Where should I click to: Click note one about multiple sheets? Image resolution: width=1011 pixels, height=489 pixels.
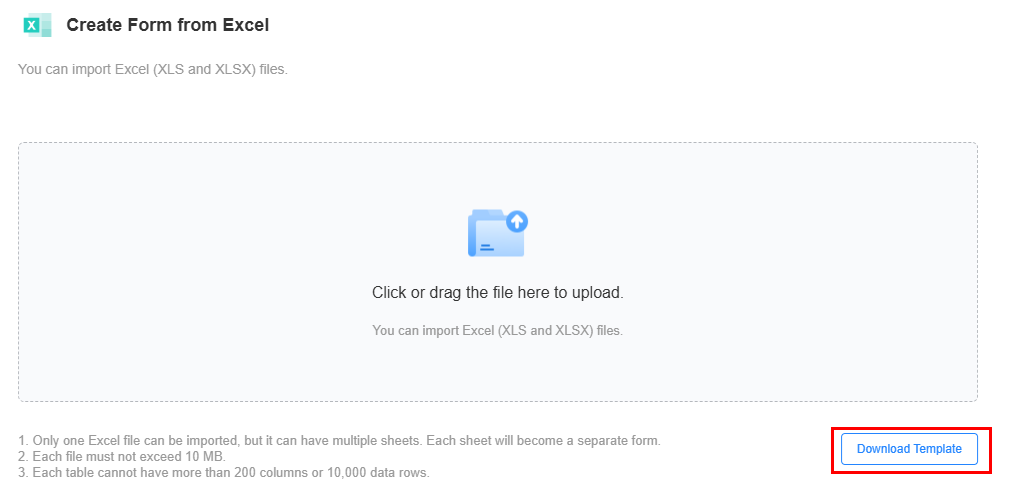(x=340, y=441)
